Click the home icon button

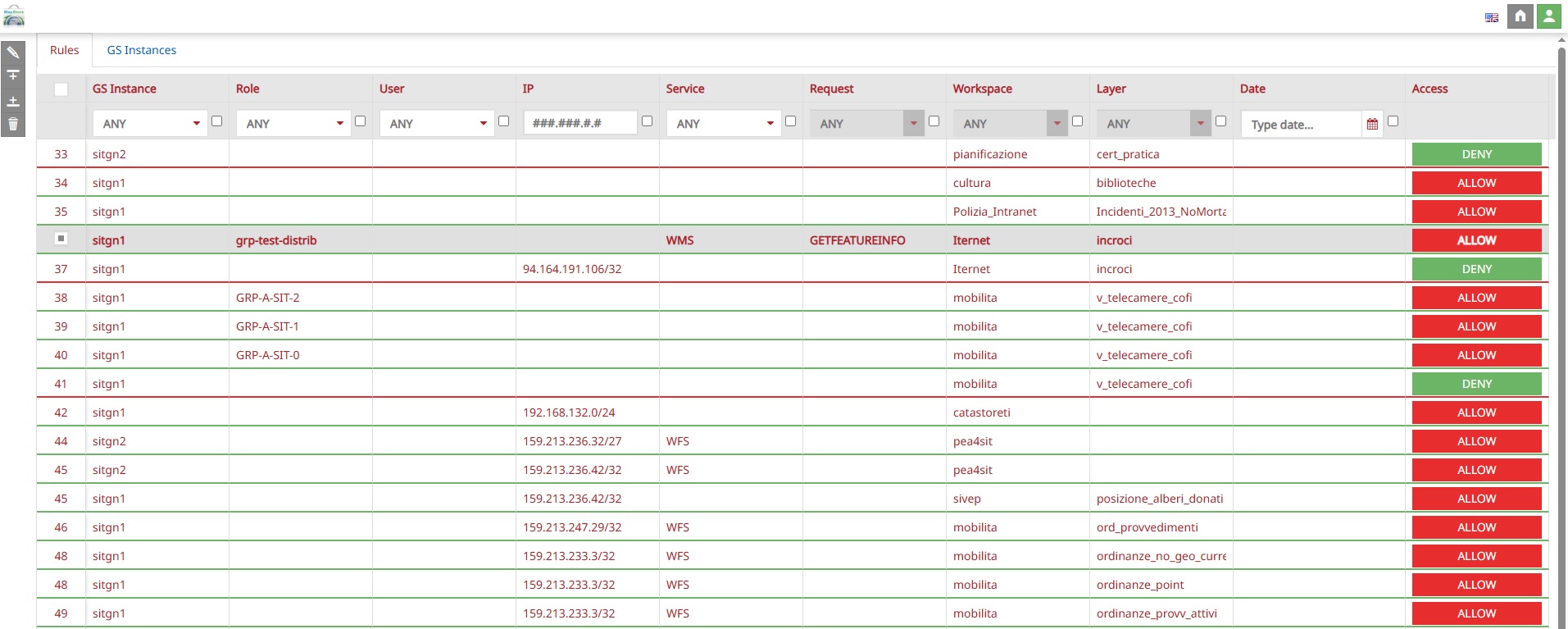pyautogui.click(x=1520, y=16)
